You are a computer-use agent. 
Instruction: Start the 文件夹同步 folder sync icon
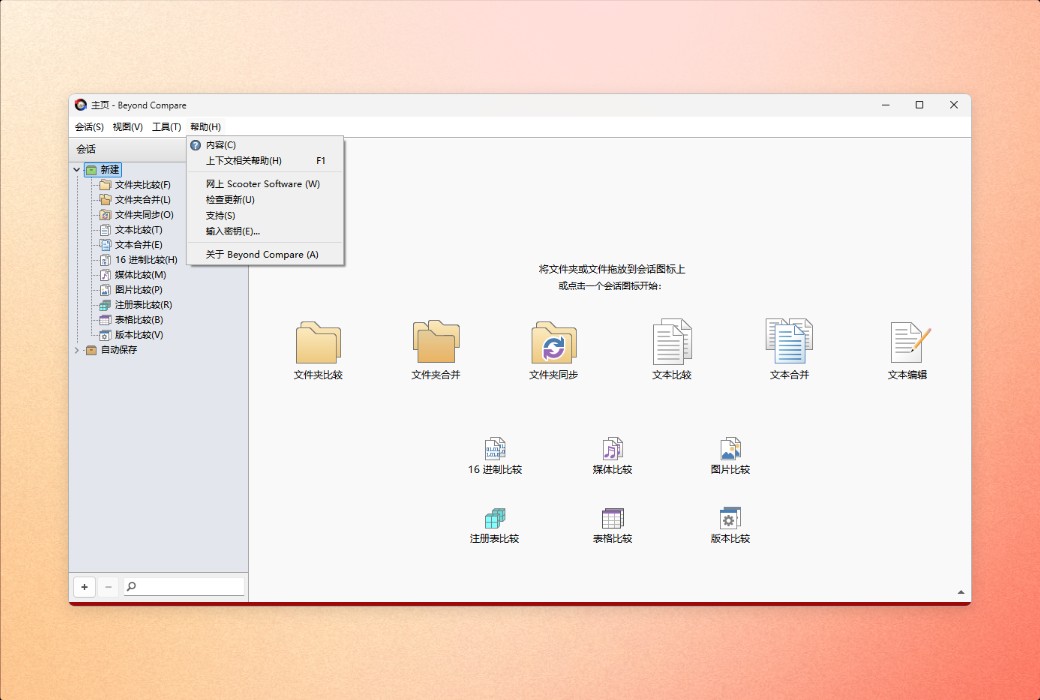click(x=554, y=343)
